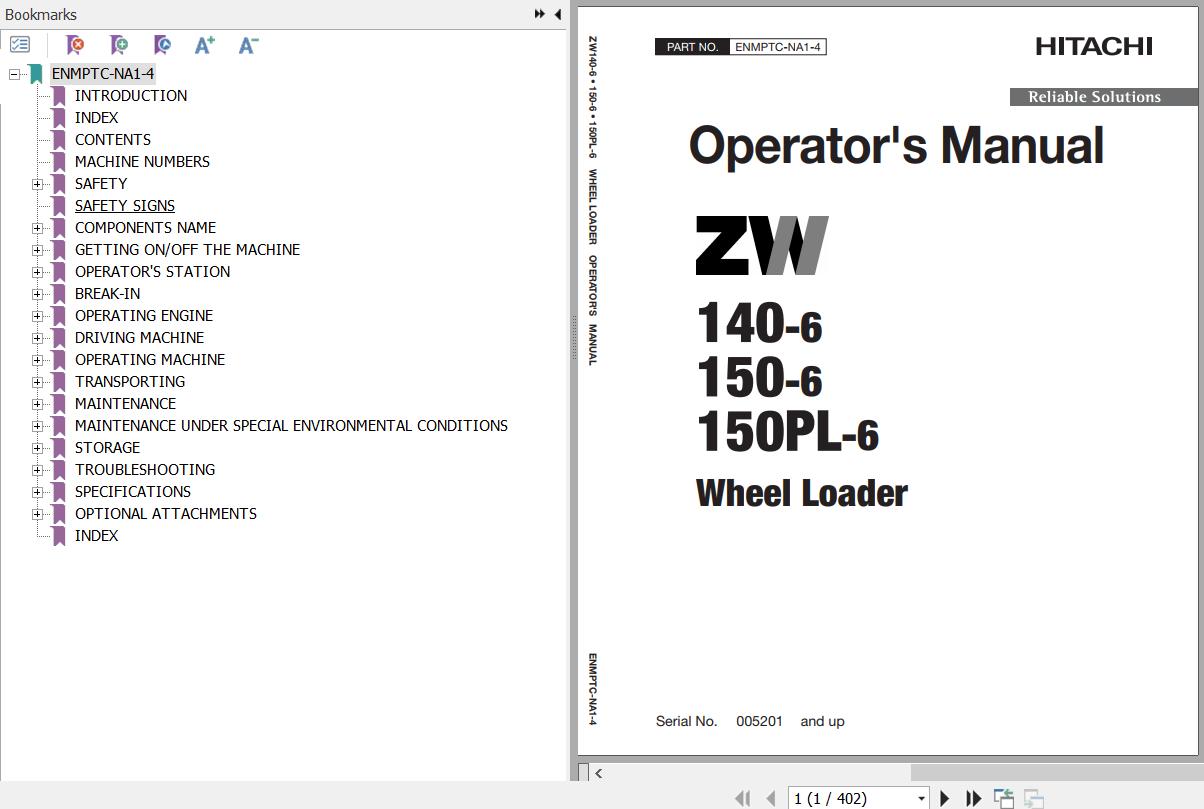
Task: Click the add new bookmark icon
Action: click(119, 45)
